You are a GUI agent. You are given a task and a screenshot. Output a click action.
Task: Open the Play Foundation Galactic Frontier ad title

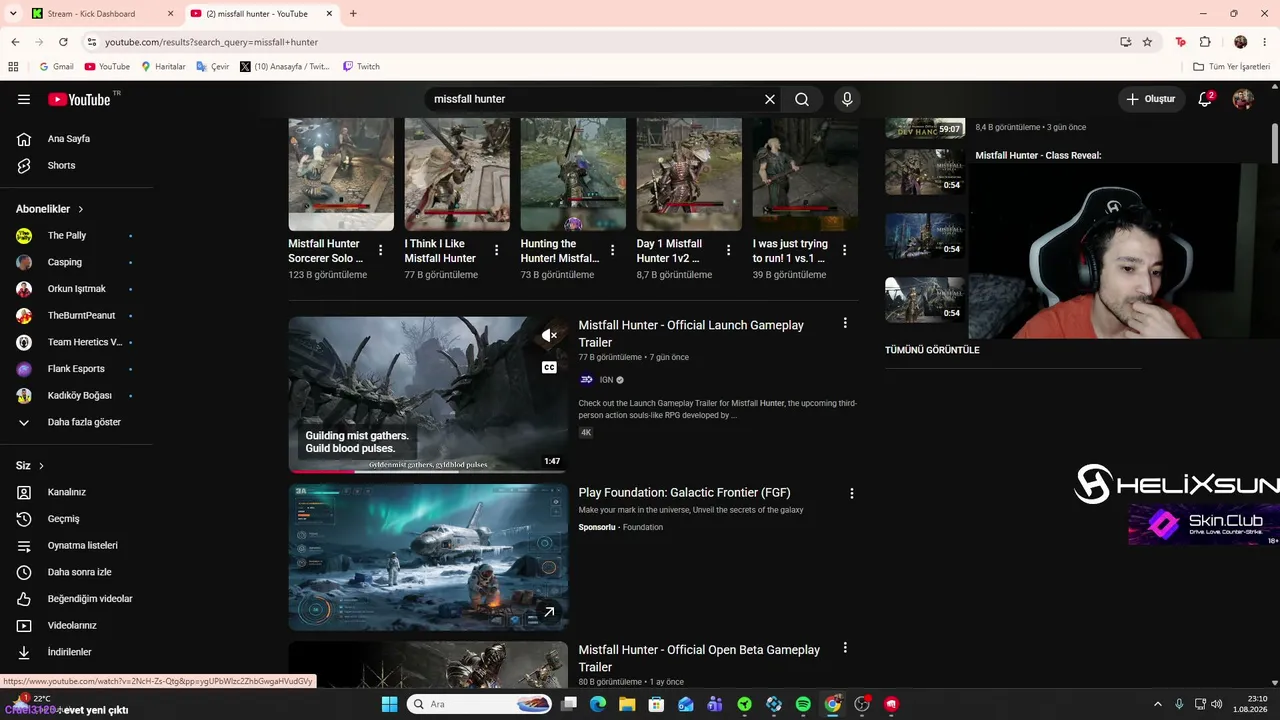684,493
